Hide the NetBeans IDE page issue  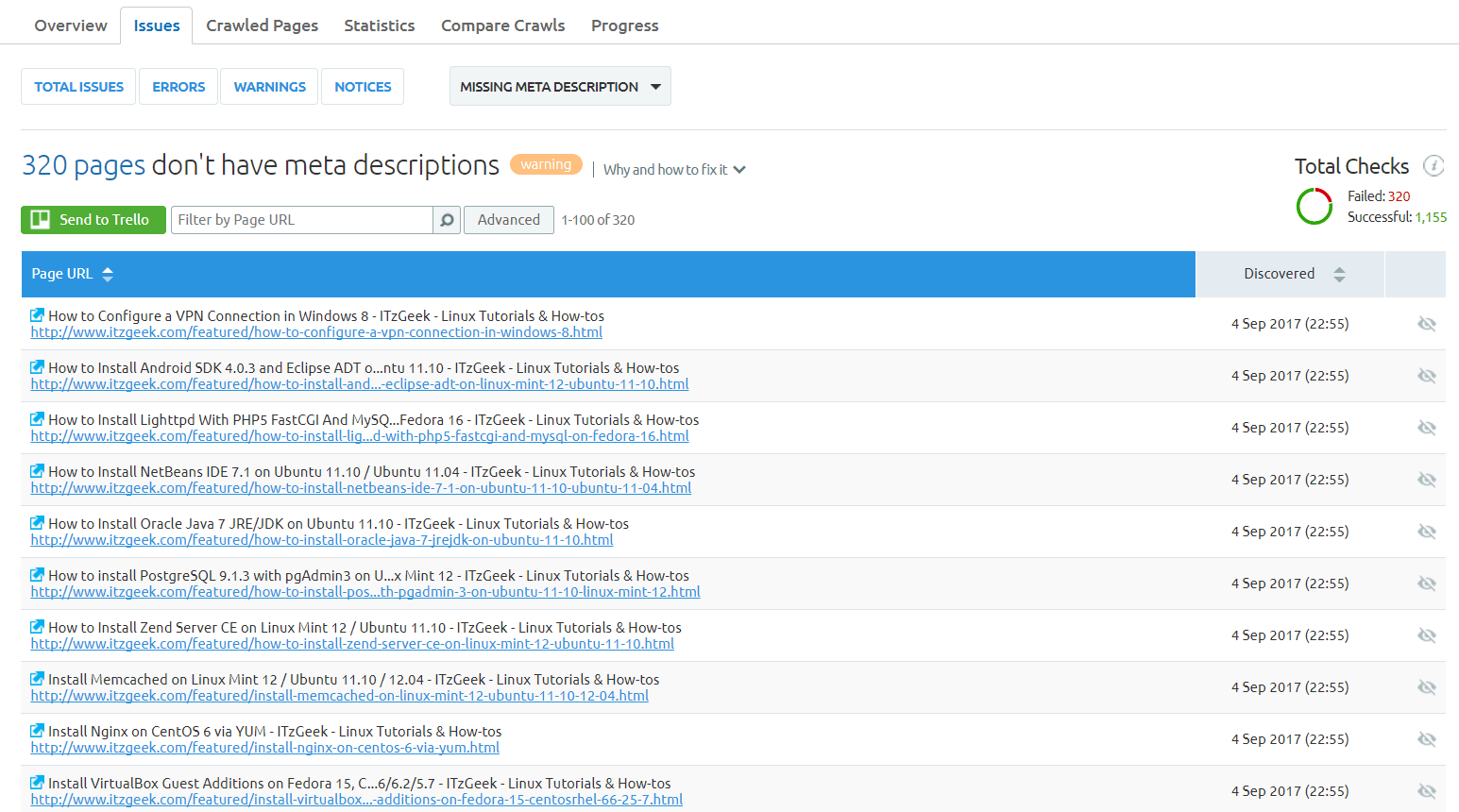point(1427,480)
